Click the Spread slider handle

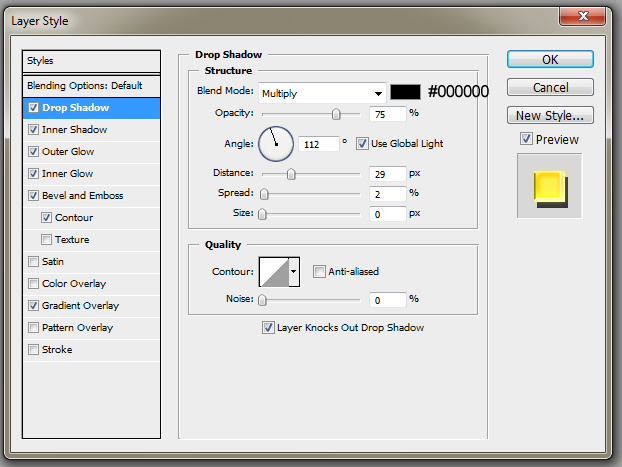[264, 194]
